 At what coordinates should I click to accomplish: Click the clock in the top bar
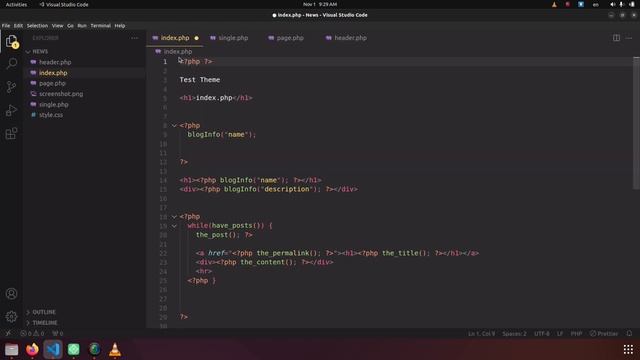point(320,4)
